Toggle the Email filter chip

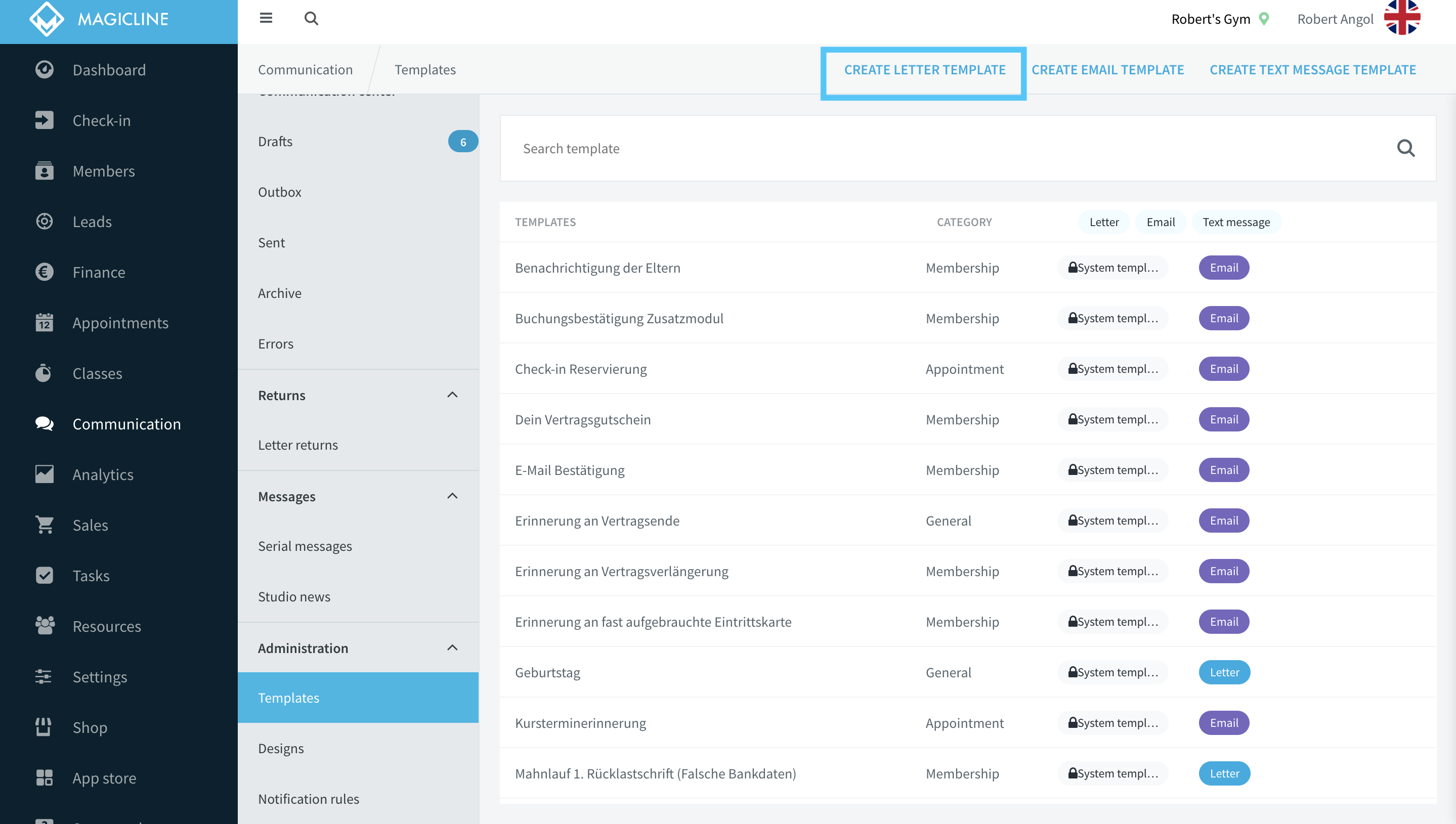click(x=1161, y=222)
